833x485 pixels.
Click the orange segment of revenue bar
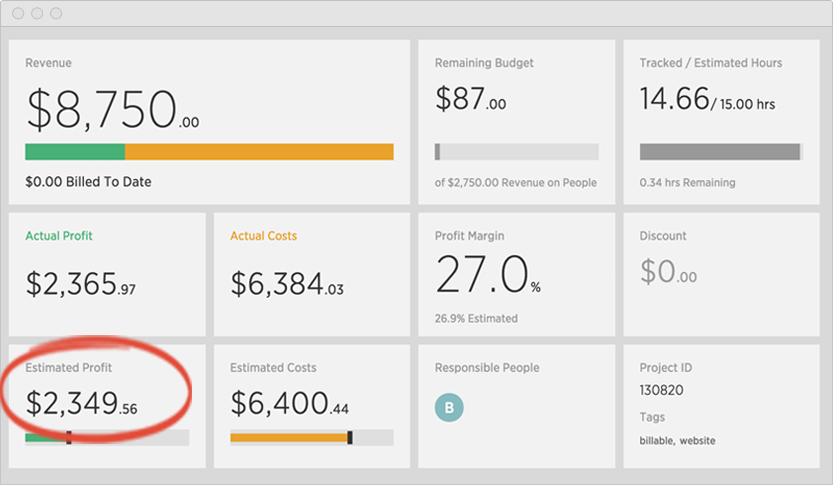click(x=259, y=152)
